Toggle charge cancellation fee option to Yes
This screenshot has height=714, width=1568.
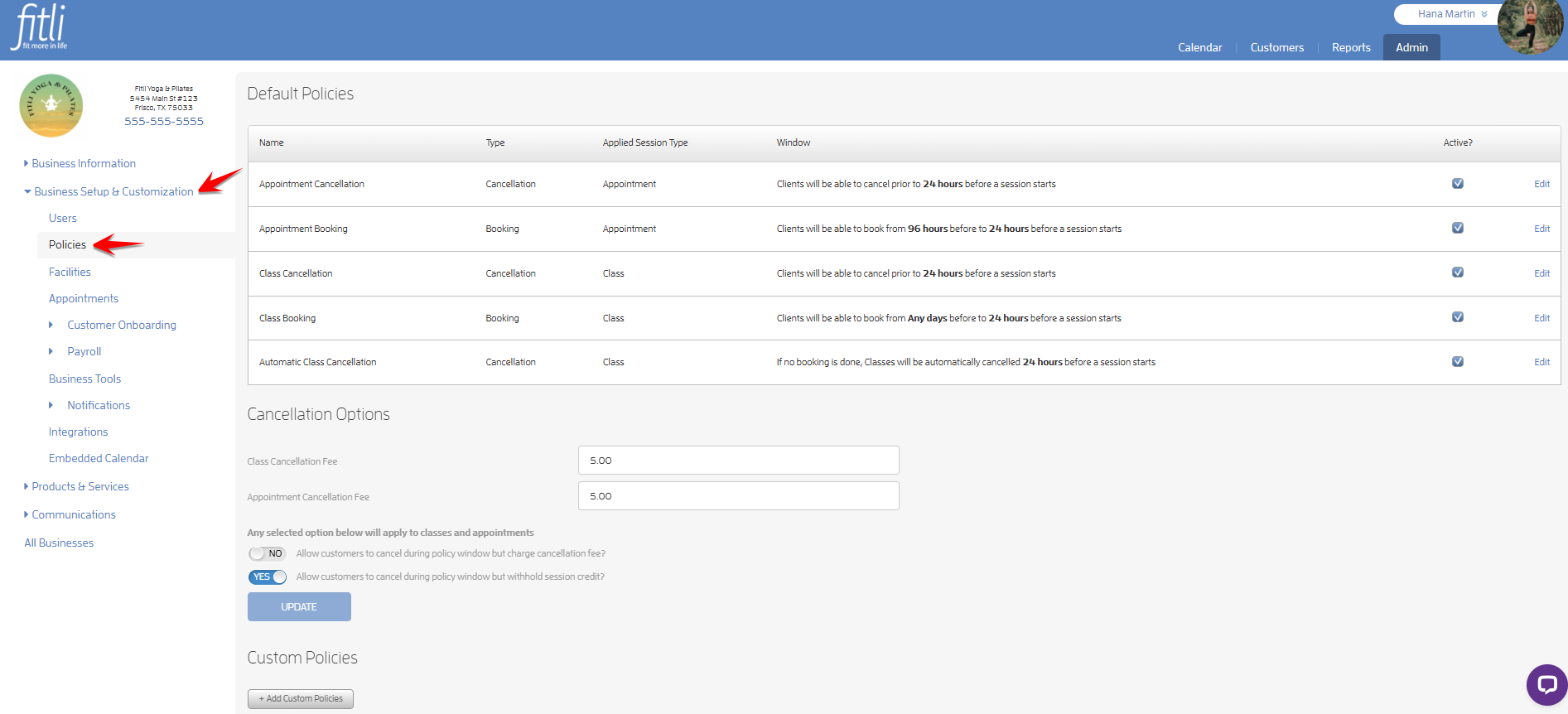click(x=268, y=553)
